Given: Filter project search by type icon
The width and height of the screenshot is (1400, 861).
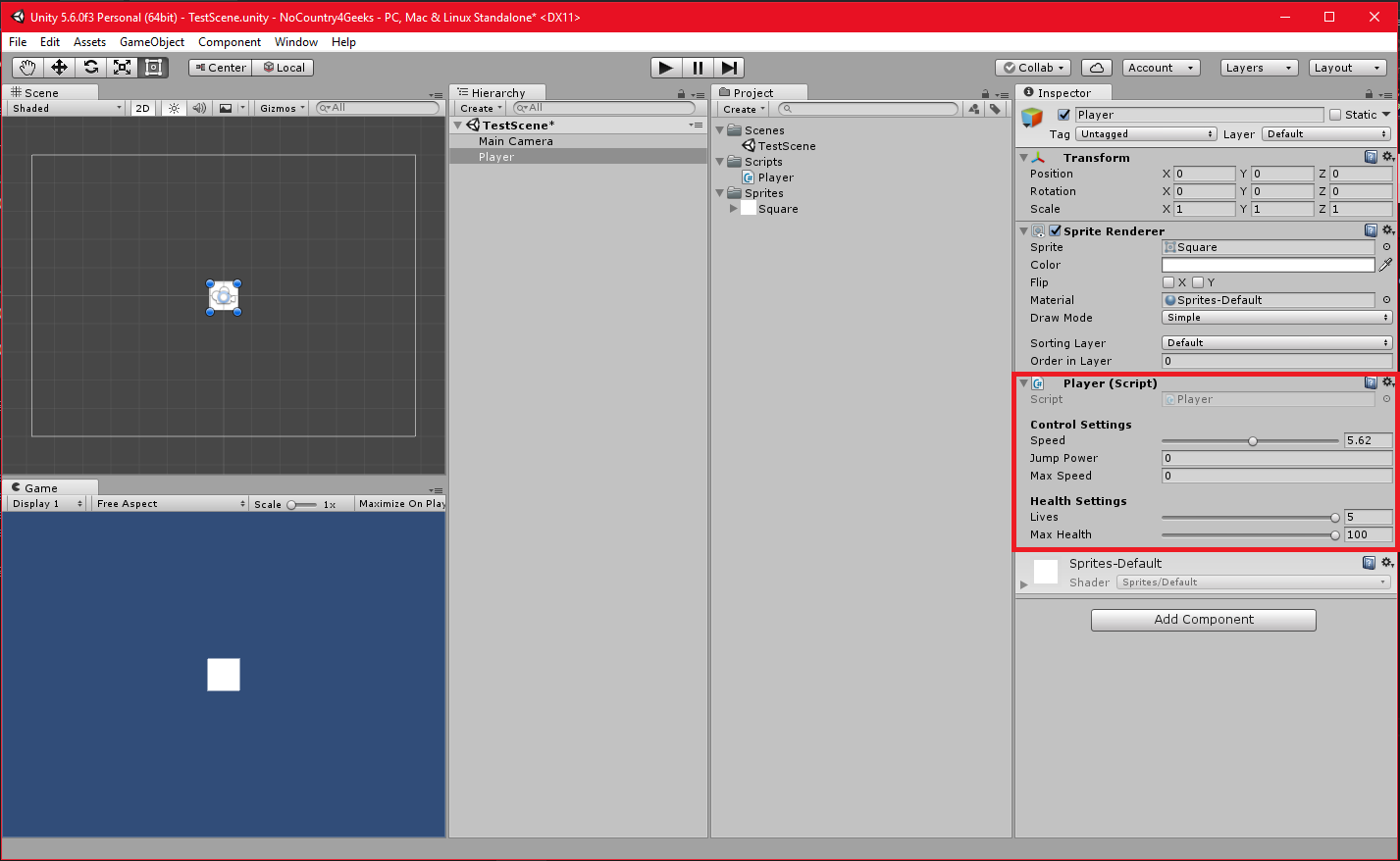Looking at the screenshot, I should coord(974,109).
